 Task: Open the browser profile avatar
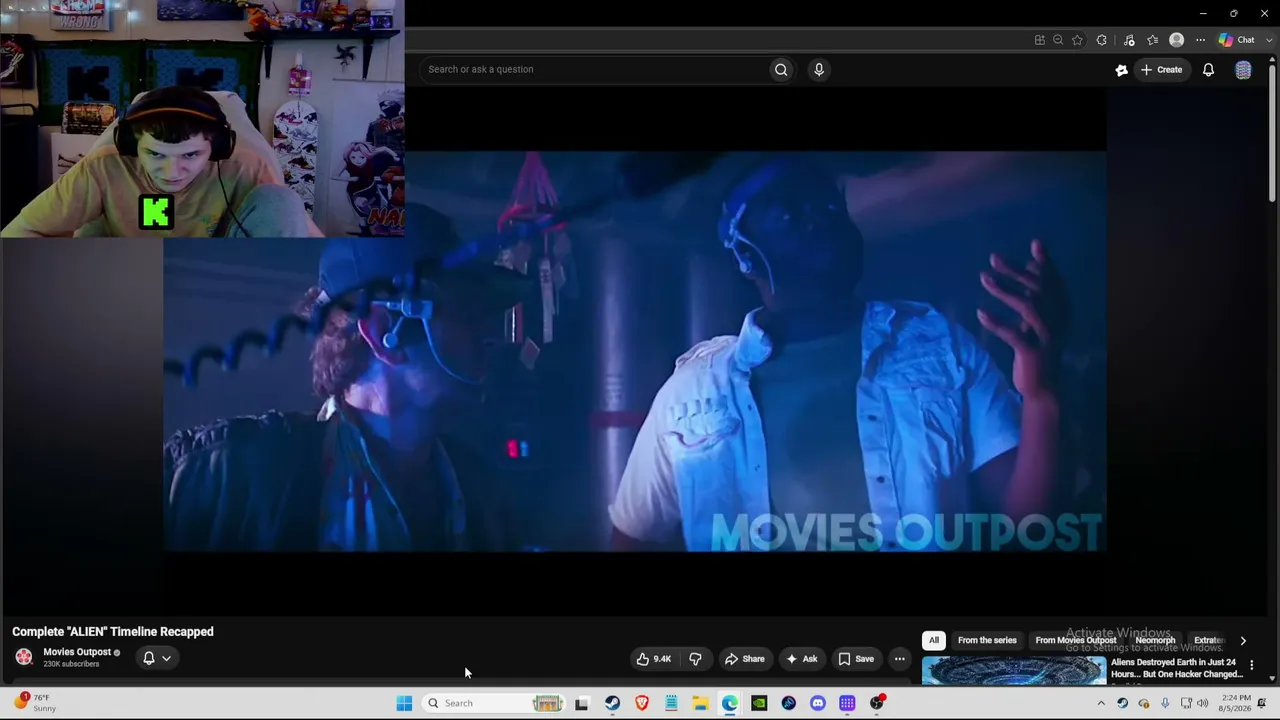(1176, 40)
